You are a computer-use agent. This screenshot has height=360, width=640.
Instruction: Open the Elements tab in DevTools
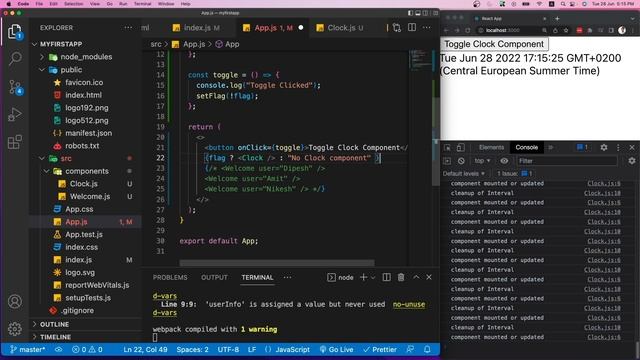tap(491, 147)
